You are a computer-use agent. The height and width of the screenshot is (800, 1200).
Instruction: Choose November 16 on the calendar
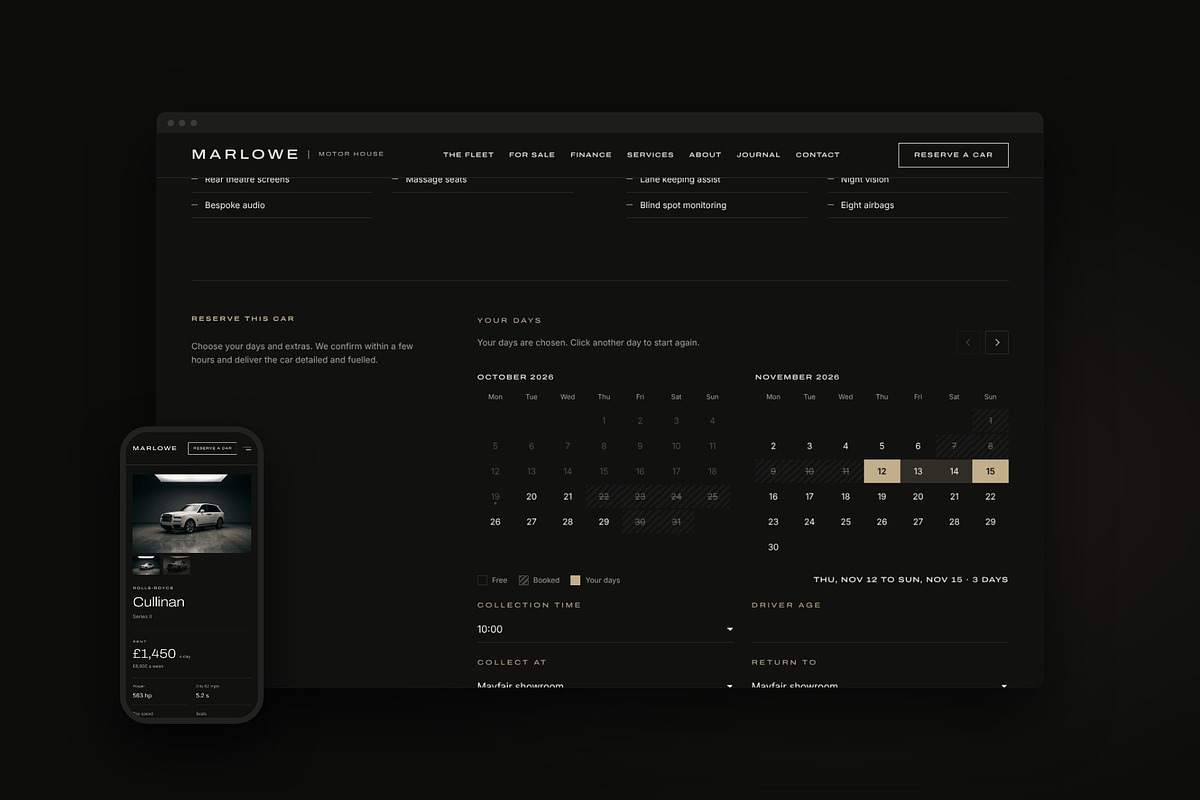[x=773, y=497]
